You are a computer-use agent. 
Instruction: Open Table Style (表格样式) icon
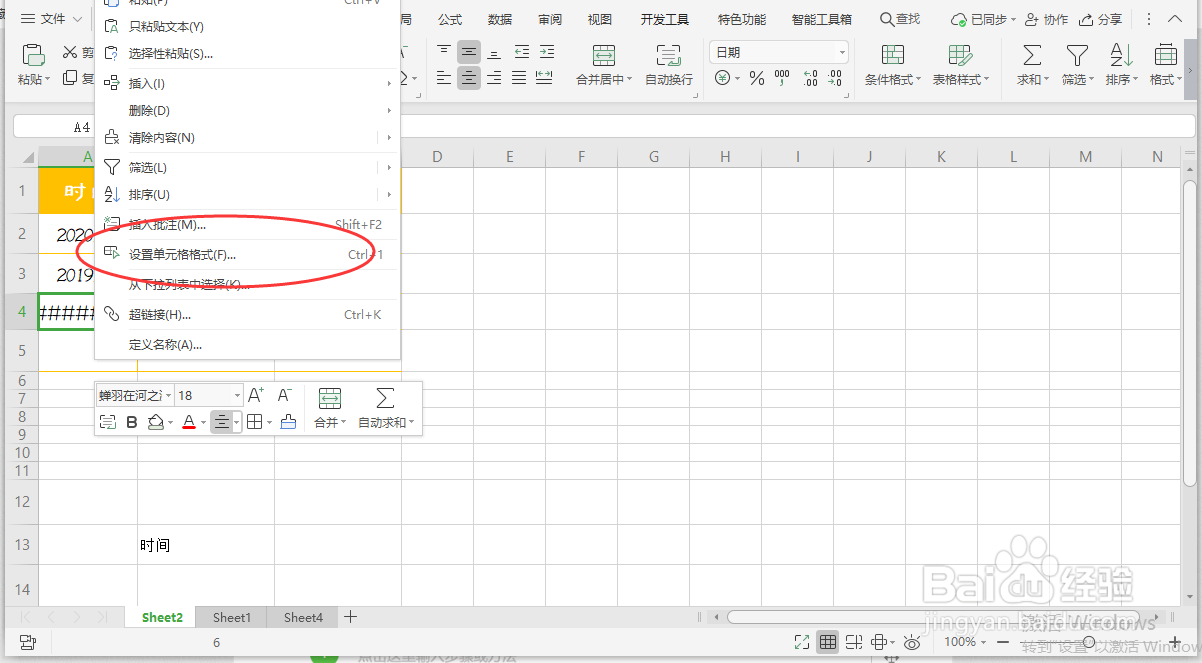(x=960, y=55)
